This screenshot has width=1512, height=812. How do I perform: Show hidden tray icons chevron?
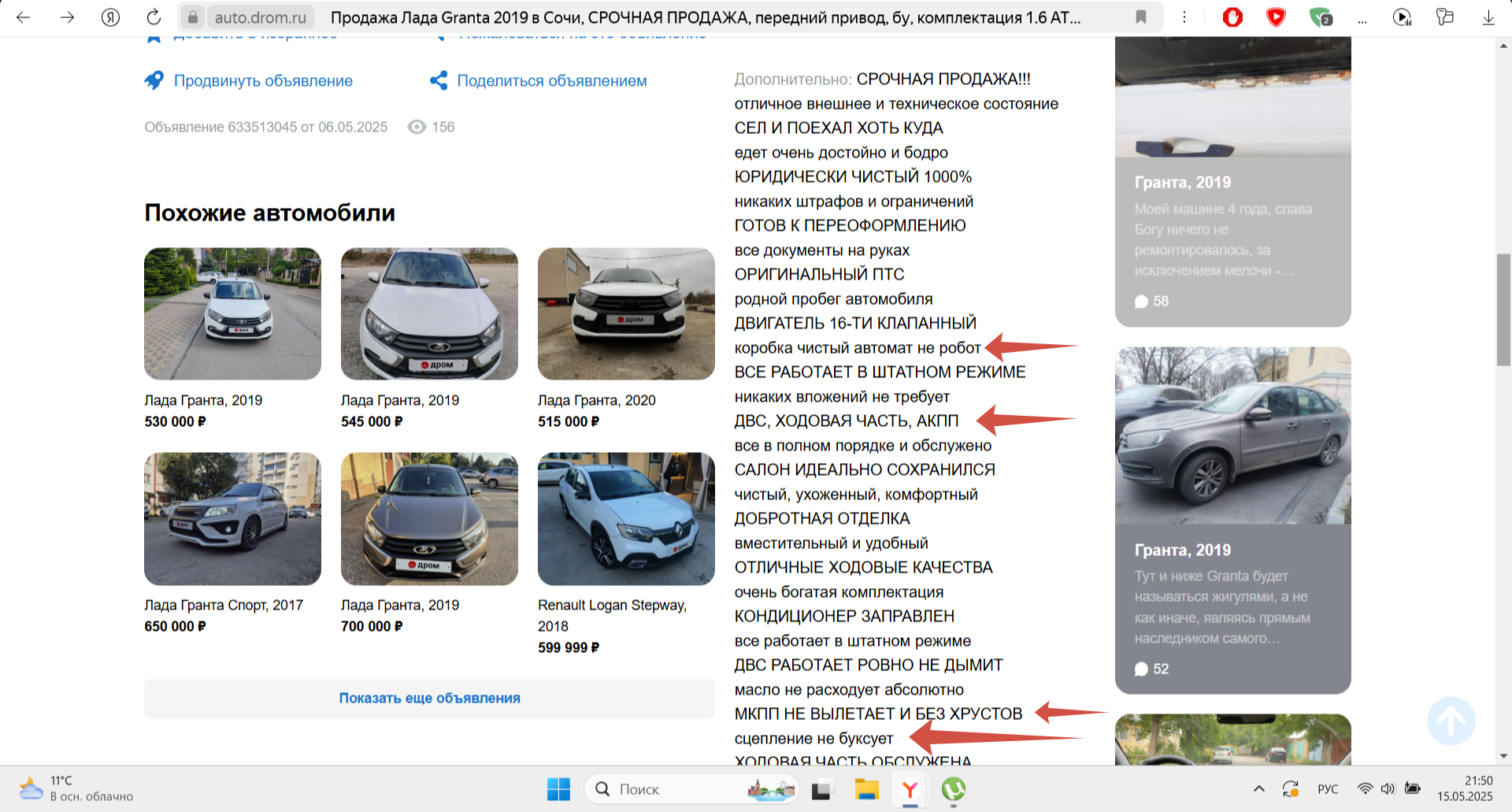click(x=1258, y=789)
